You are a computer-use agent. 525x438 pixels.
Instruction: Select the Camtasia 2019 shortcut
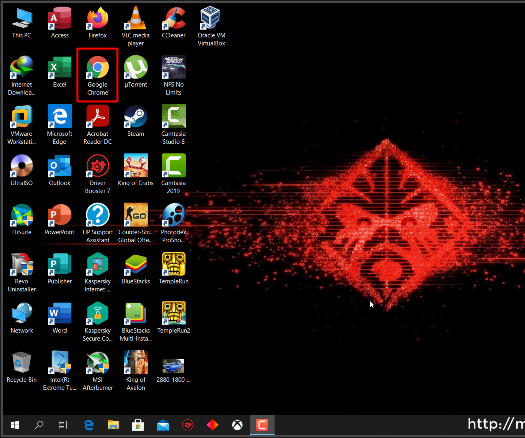(x=173, y=174)
